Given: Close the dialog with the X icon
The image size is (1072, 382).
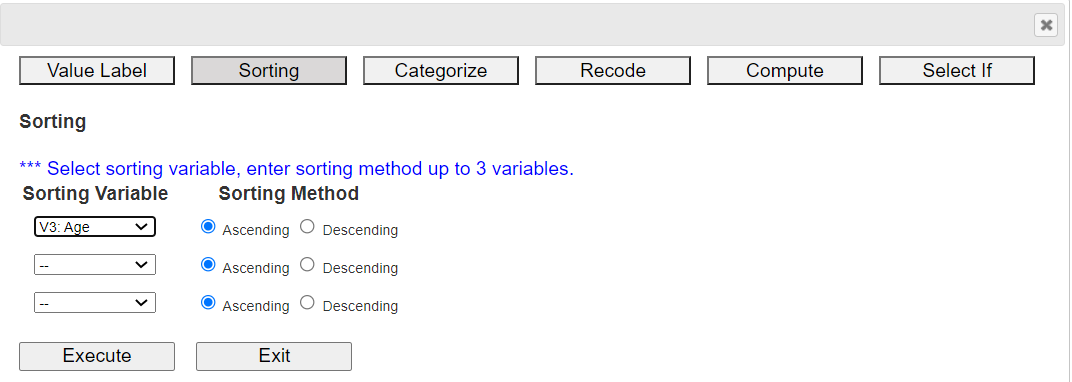Looking at the screenshot, I should tap(1045, 25).
